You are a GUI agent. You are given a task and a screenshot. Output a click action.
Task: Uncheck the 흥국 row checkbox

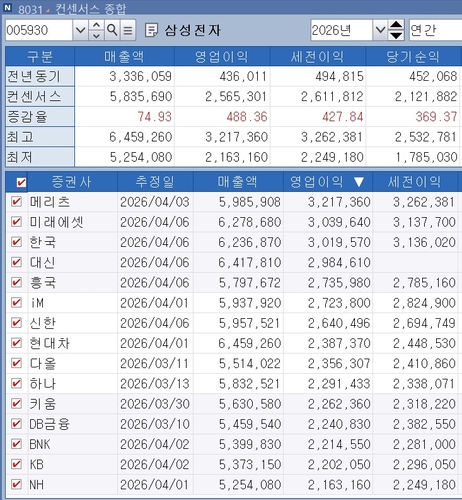16,282
